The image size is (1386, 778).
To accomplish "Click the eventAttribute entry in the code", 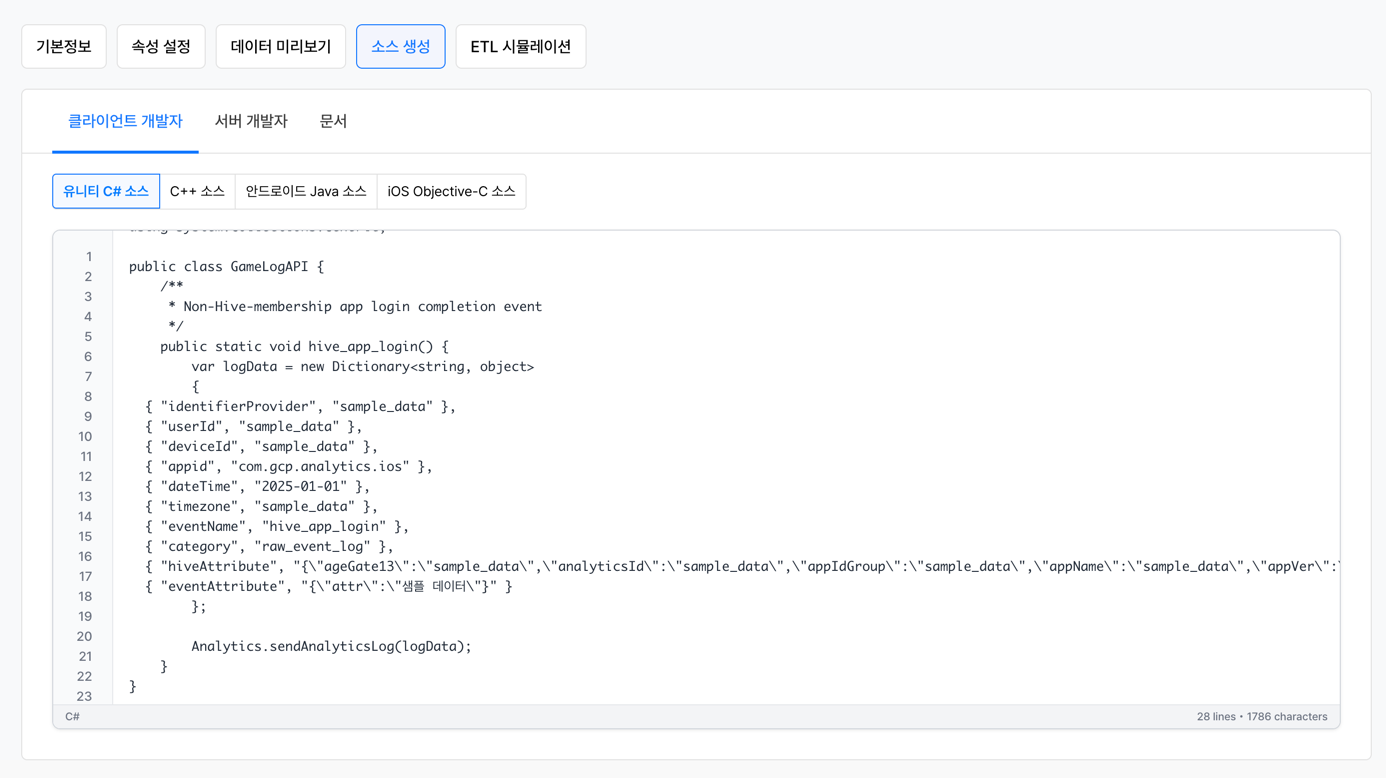I will click(328, 587).
